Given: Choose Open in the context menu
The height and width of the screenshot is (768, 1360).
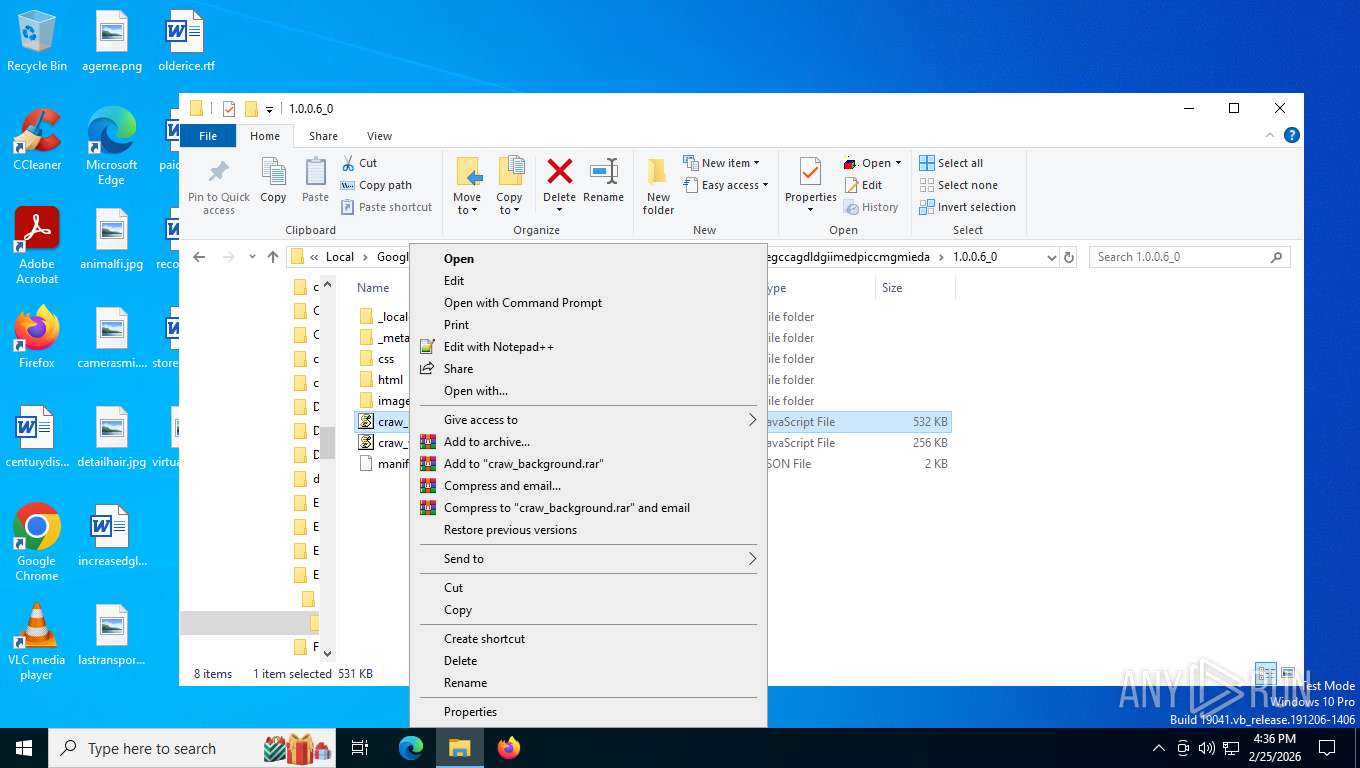Looking at the screenshot, I should [x=588, y=258].
